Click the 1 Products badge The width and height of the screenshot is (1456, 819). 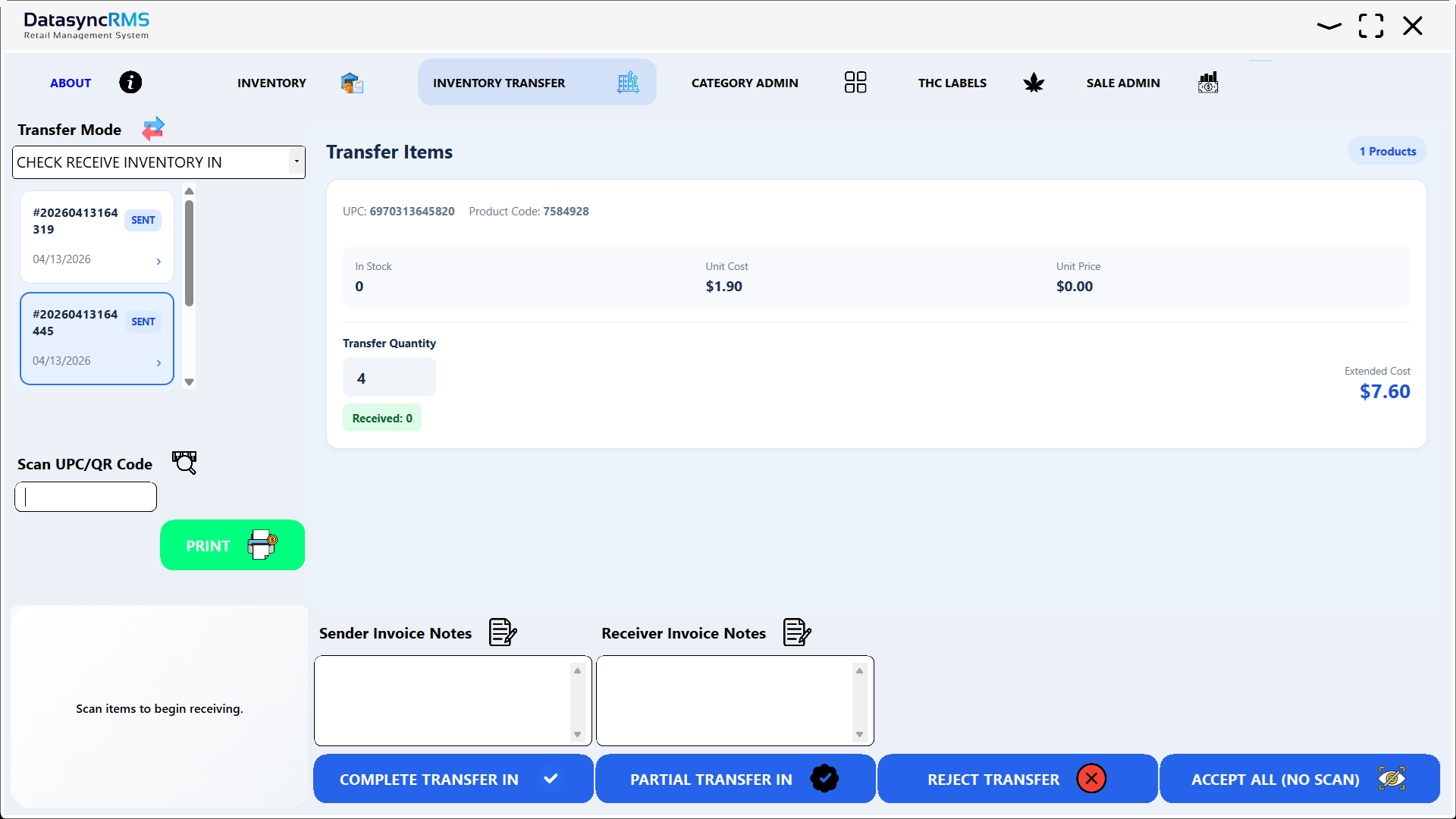coord(1387,151)
